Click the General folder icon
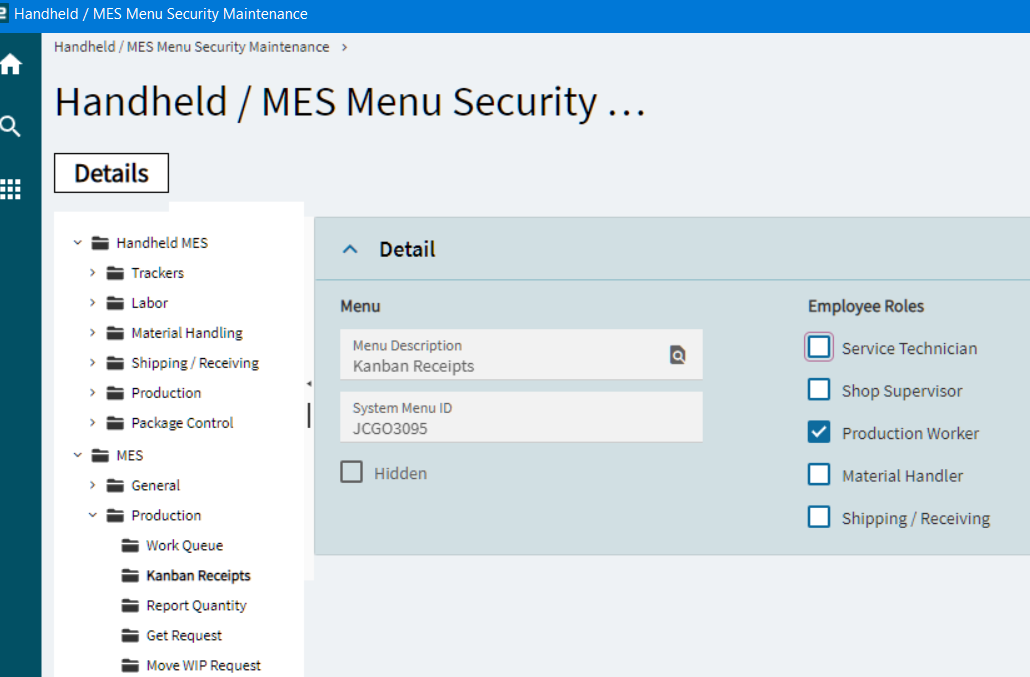Screen dimensions: 1030x677 [115, 486]
